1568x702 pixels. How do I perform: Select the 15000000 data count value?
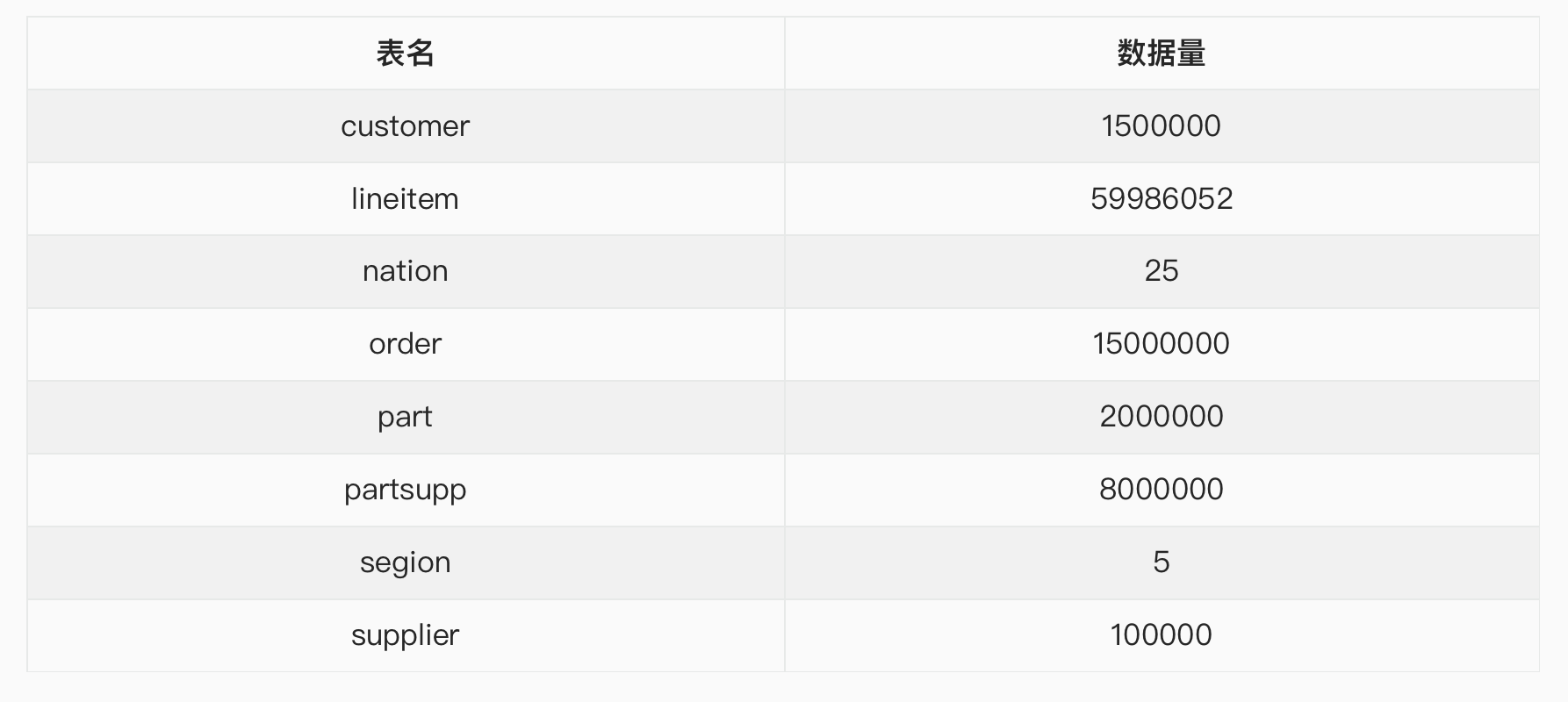click(x=1161, y=344)
